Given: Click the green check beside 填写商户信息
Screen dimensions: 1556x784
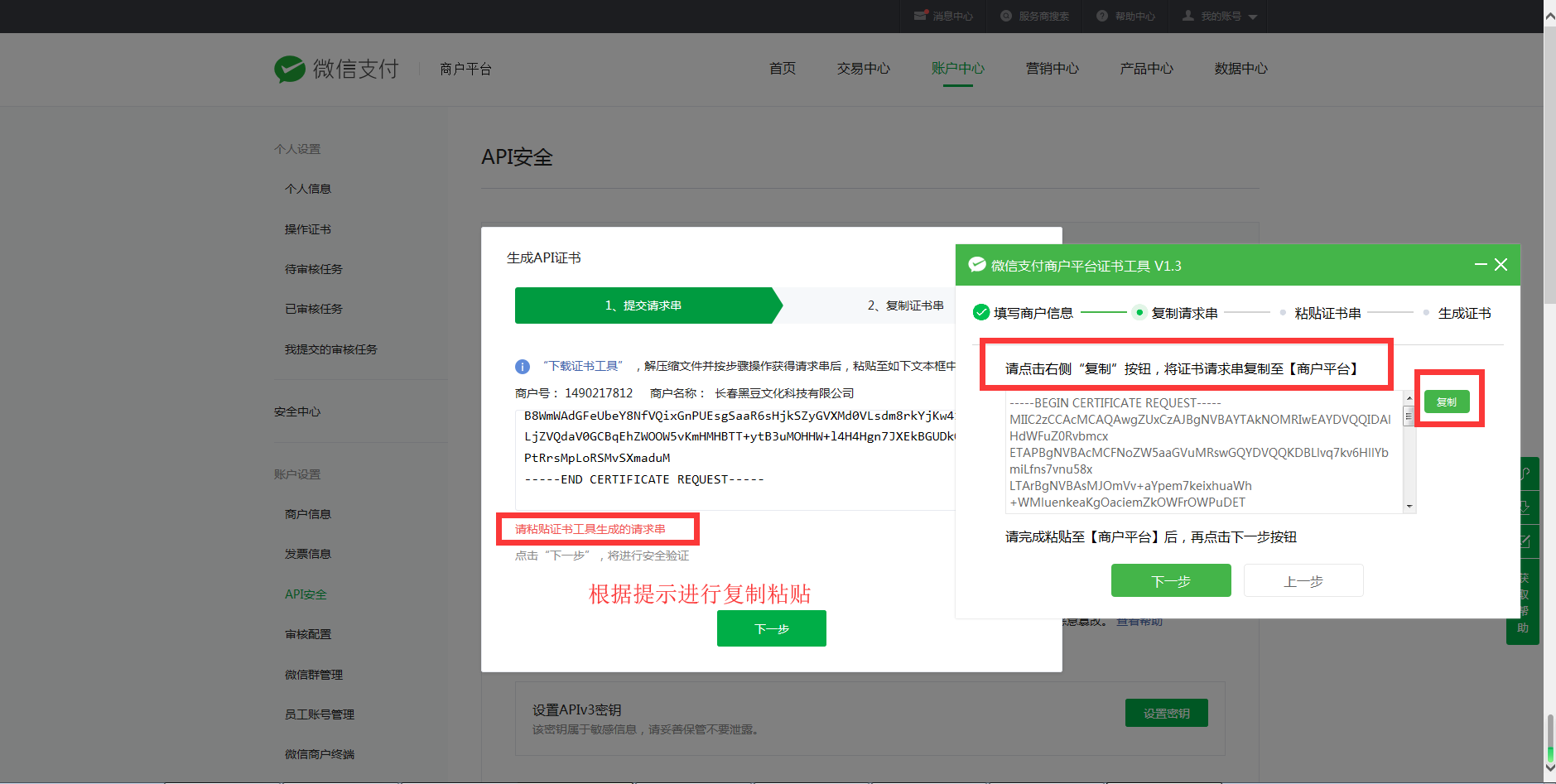Looking at the screenshot, I should (981, 312).
